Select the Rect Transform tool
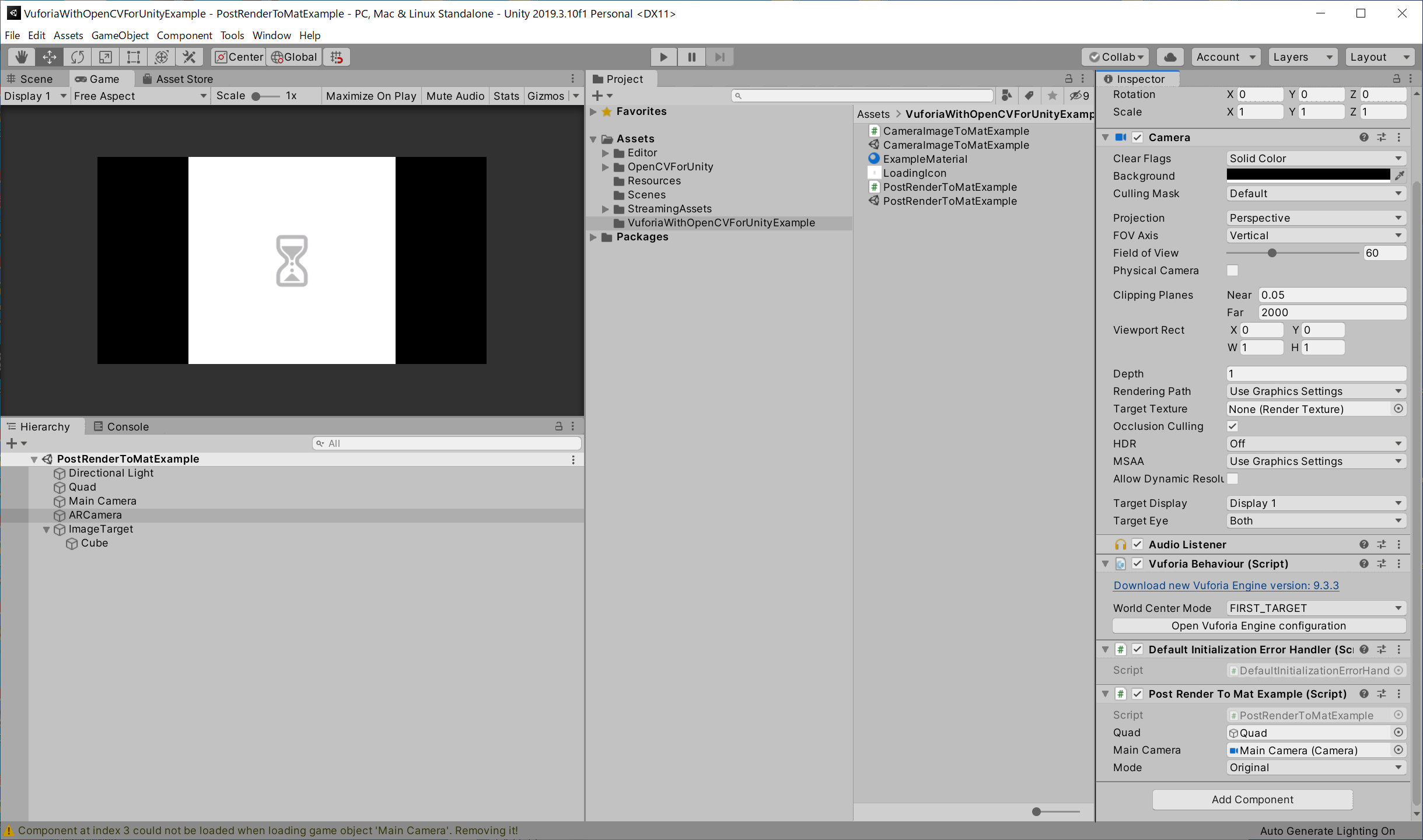This screenshot has height=840, width=1423. coord(134,57)
